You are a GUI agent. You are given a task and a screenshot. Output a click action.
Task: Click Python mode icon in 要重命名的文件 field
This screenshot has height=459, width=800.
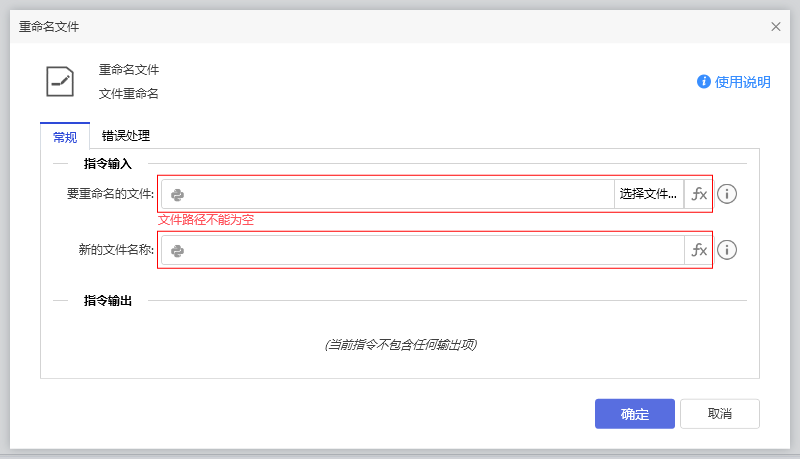coord(177,194)
